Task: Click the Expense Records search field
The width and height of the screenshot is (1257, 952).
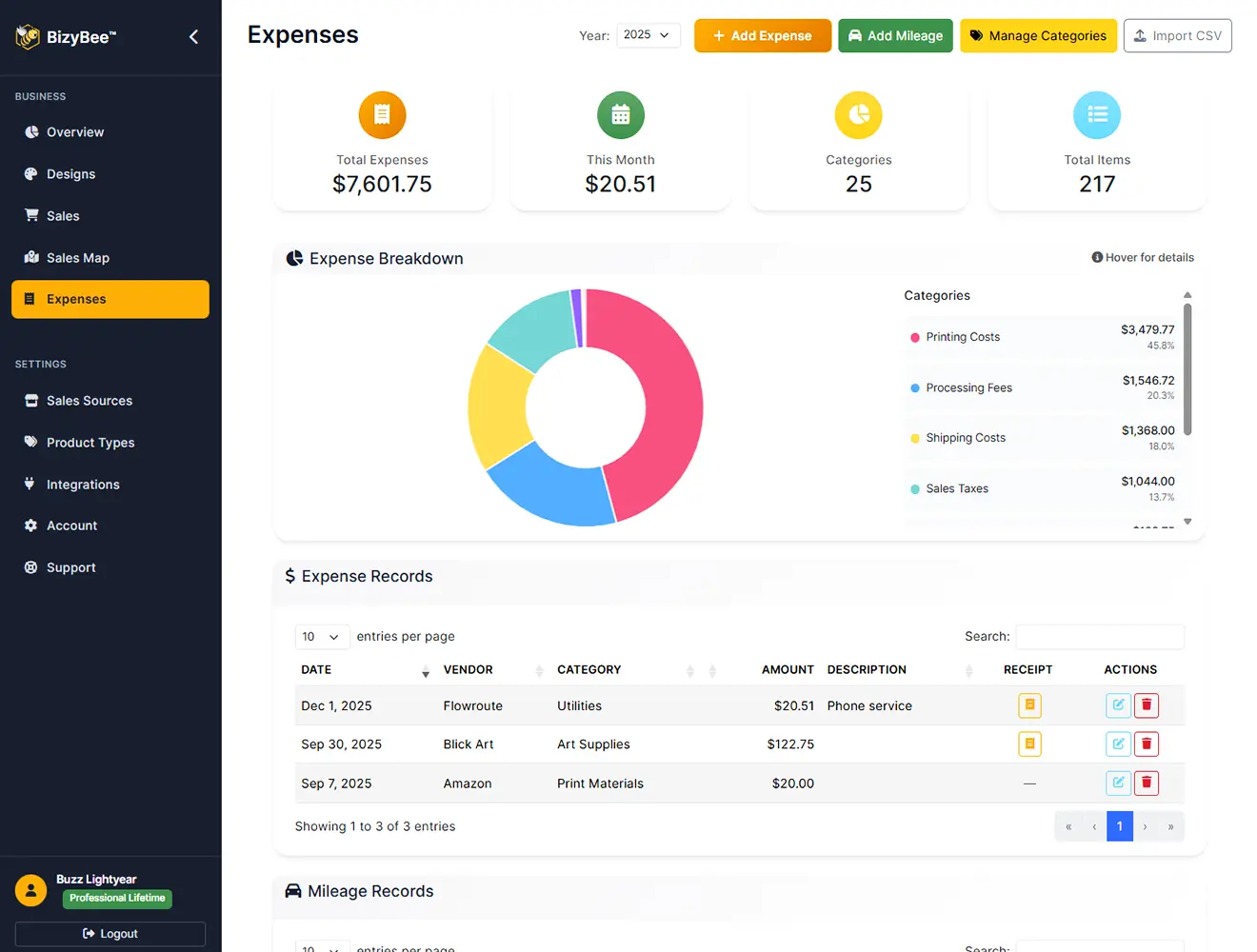Action: tap(1100, 636)
